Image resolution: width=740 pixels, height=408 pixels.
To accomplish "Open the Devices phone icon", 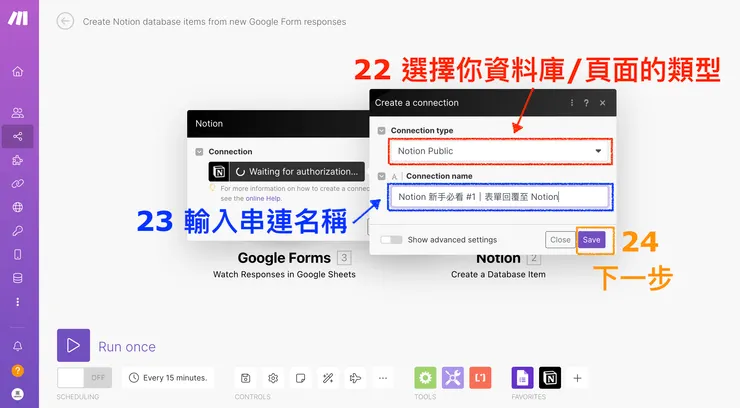I will pos(17,254).
